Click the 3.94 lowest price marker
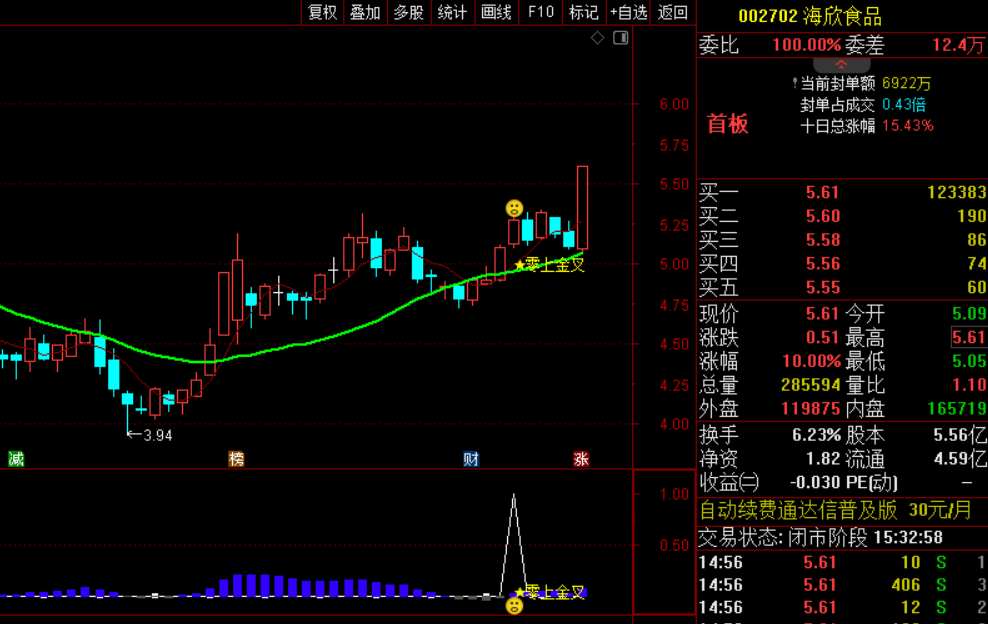This screenshot has height=624, width=988. tap(150, 435)
